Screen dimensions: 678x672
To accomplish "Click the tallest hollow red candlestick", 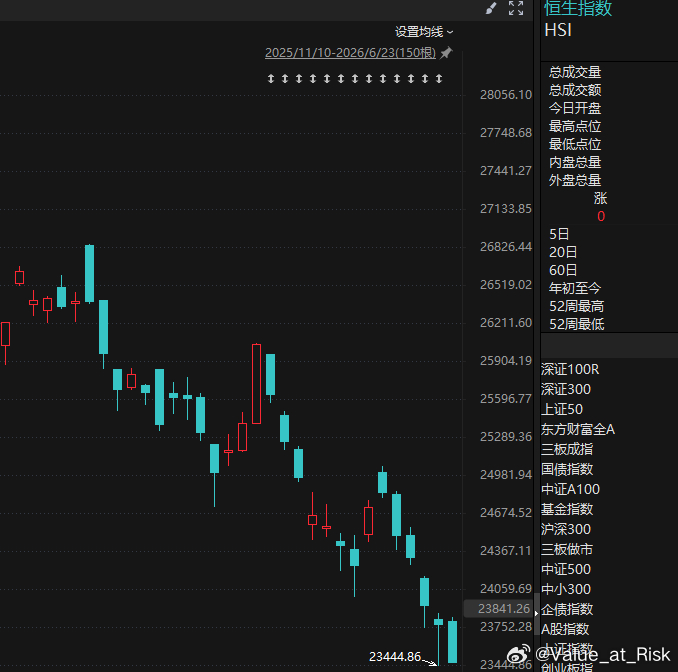I will [x=256, y=384].
